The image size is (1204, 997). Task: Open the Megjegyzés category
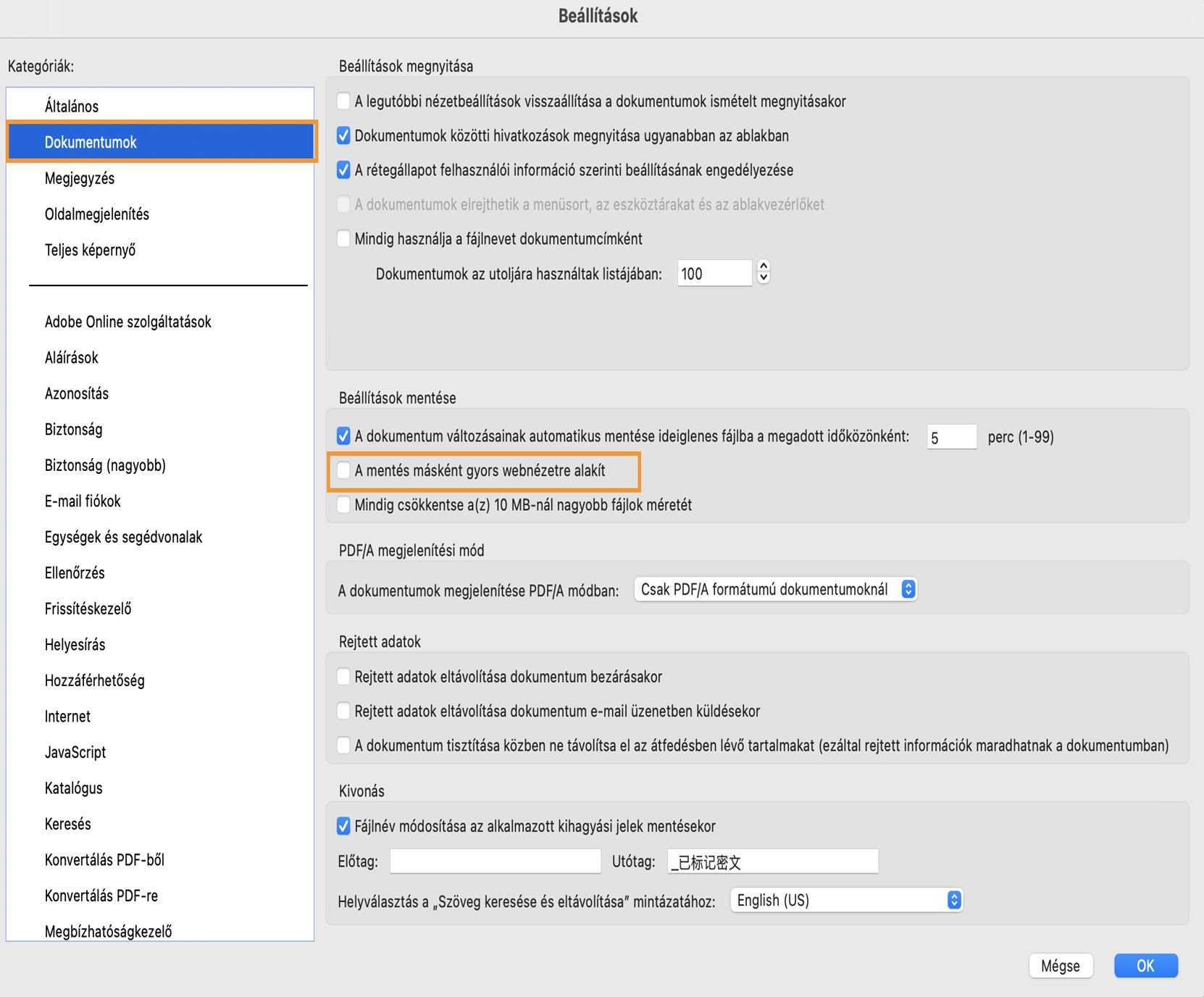(80, 178)
